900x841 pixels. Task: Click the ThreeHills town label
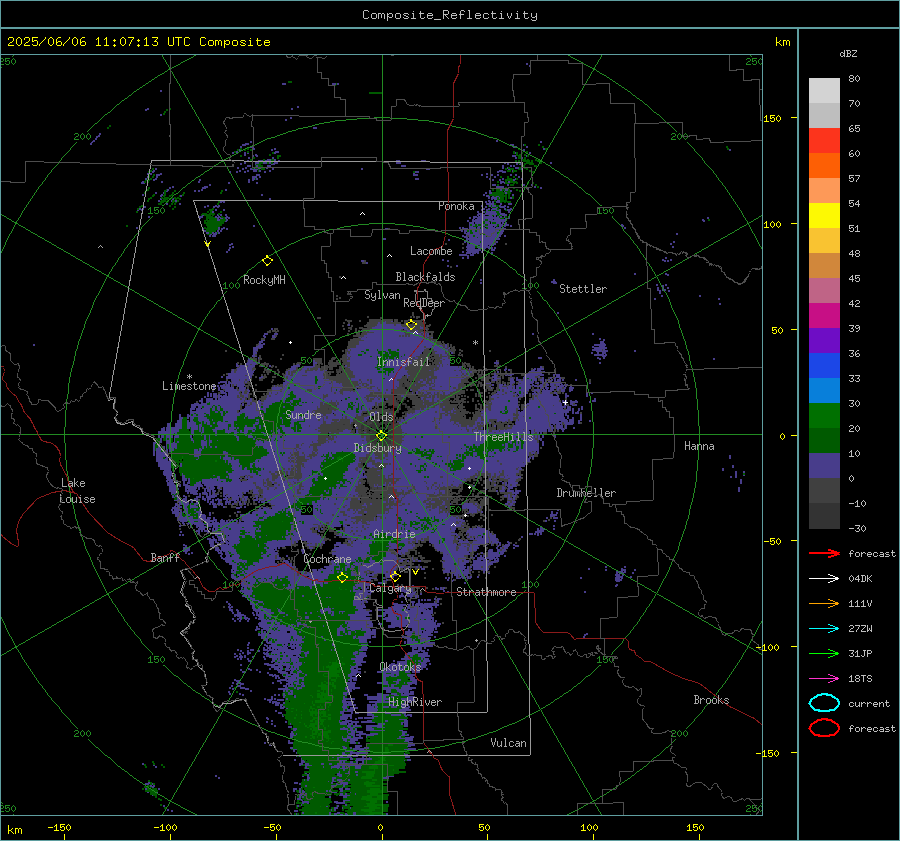(503, 437)
